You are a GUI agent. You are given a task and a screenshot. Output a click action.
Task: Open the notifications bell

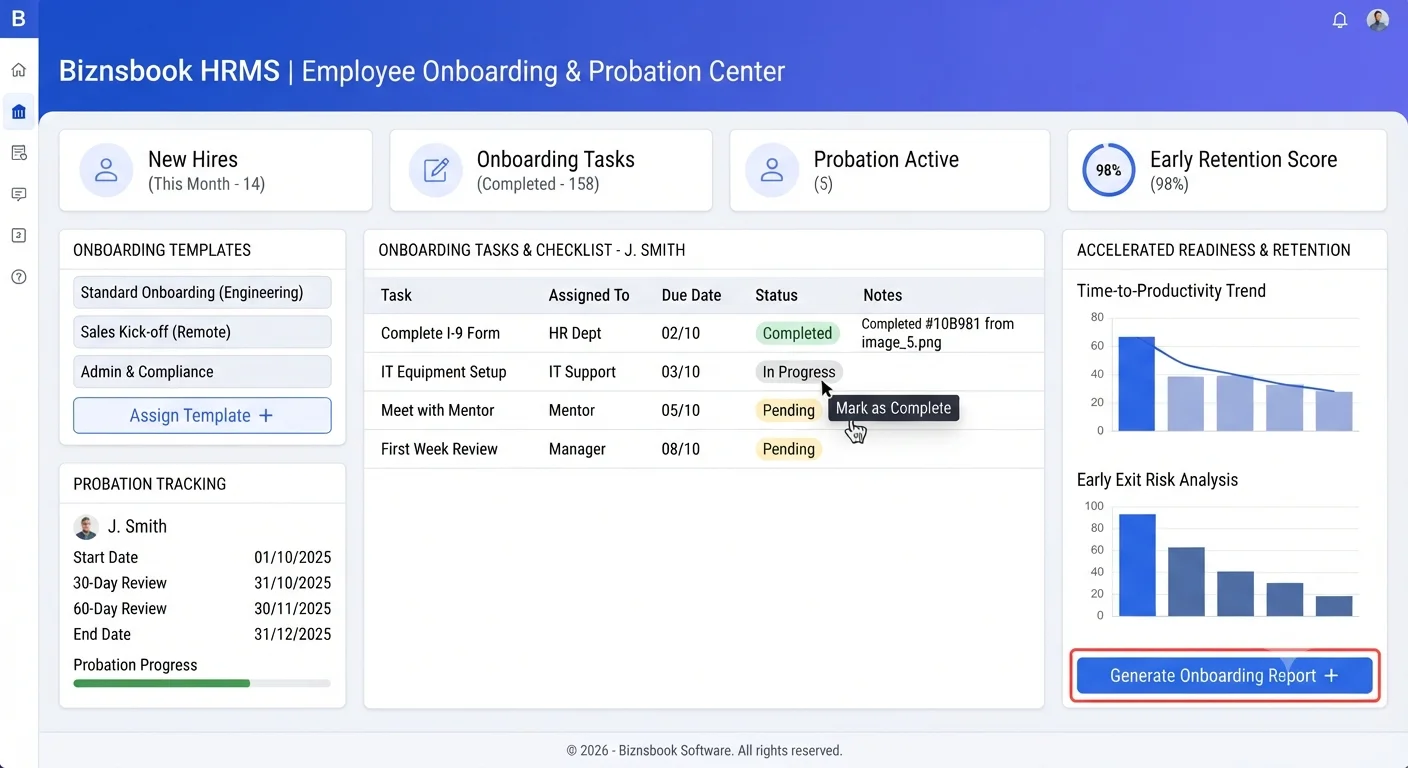1340,20
